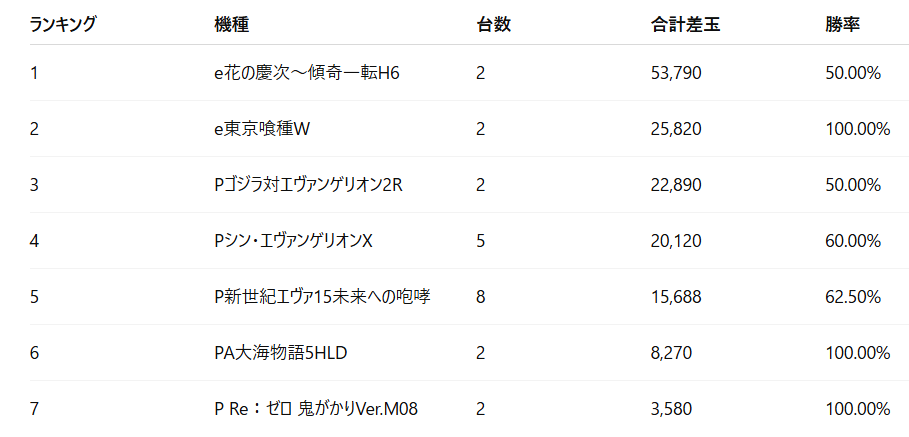Image resolution: width=909 pixels, height=437 pixels.
Task: Click the 機種 column header
Action: tap(230, 25)
